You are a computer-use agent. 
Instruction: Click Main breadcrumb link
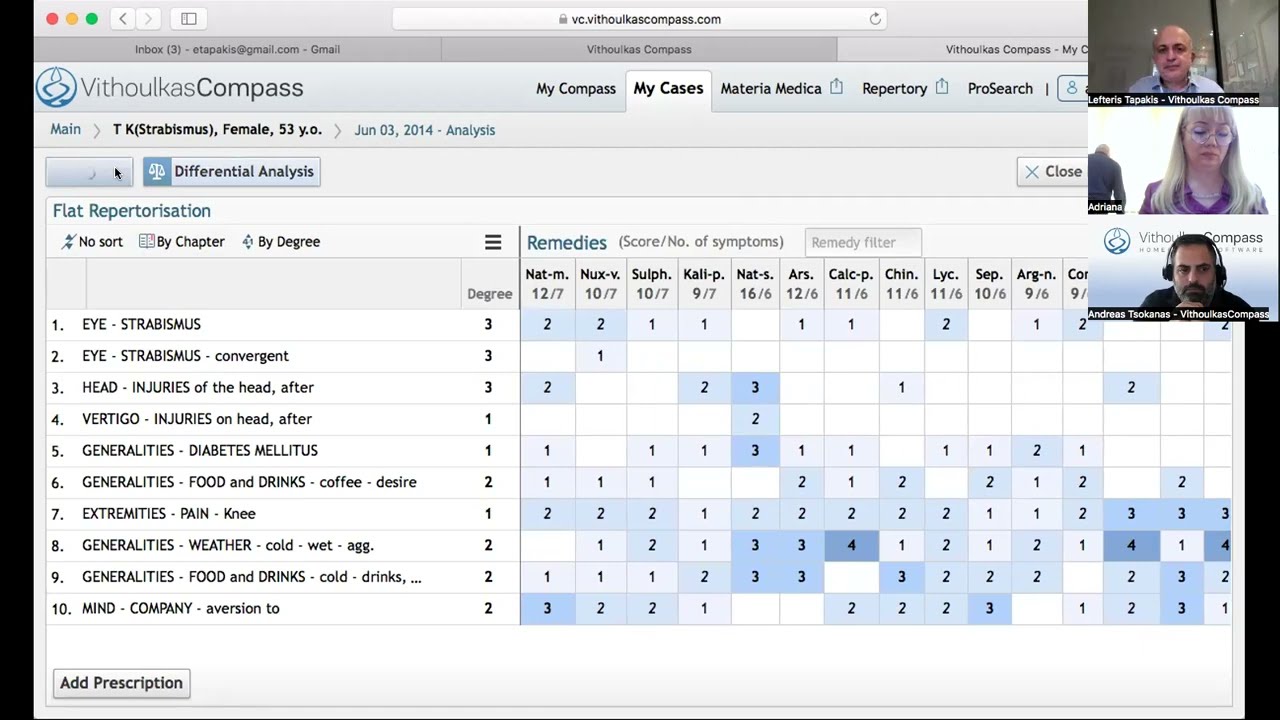(65, 130)
